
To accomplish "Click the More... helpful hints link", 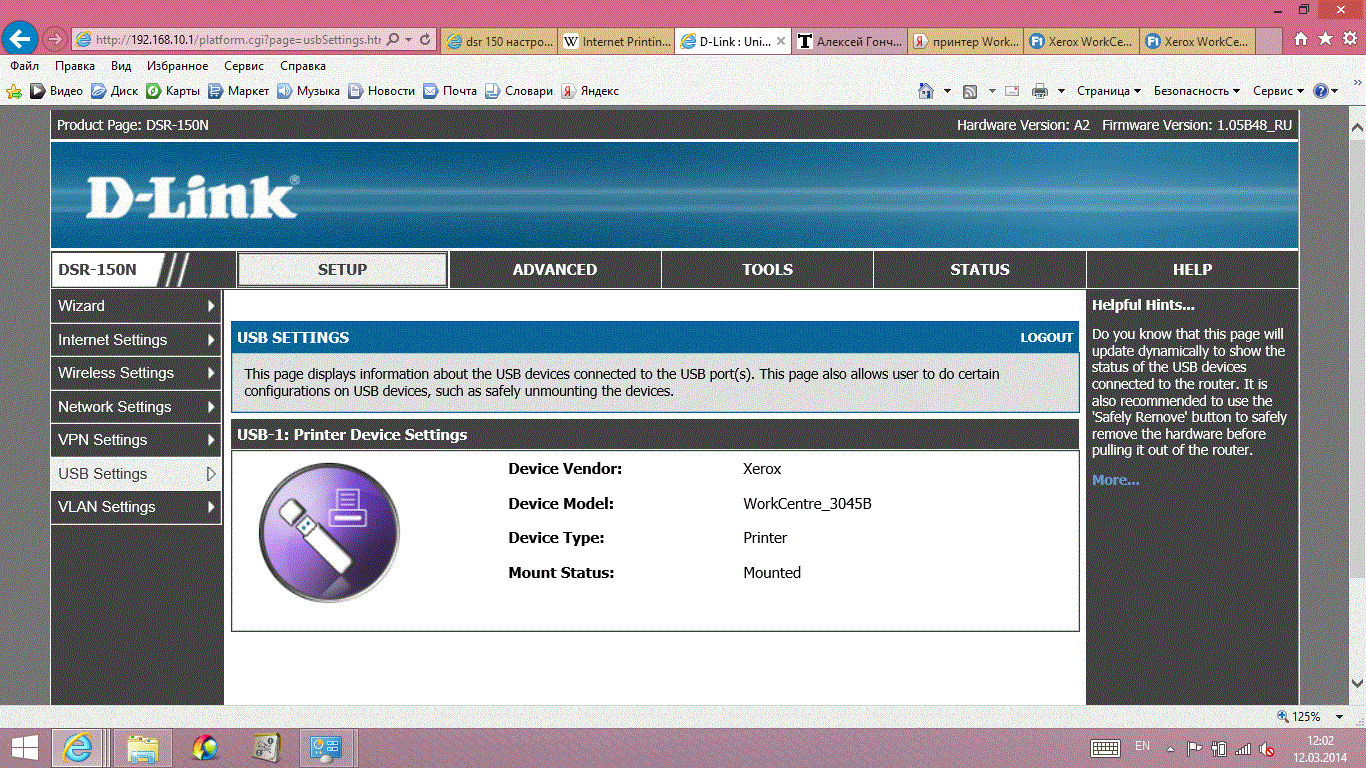I will click(1116, 480).
